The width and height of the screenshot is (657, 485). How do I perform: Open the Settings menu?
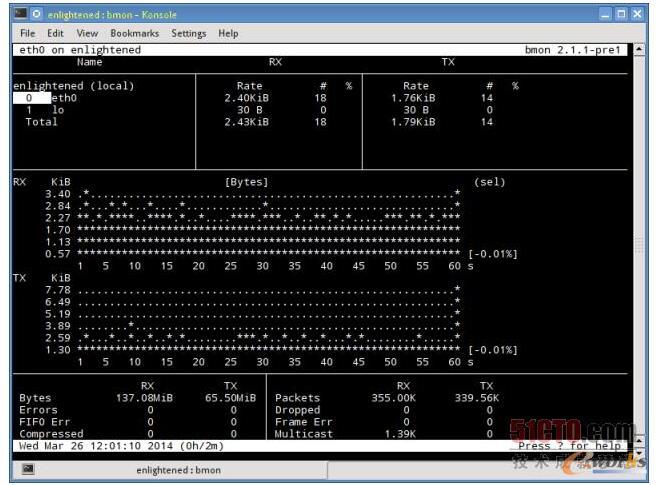[189, 33]
